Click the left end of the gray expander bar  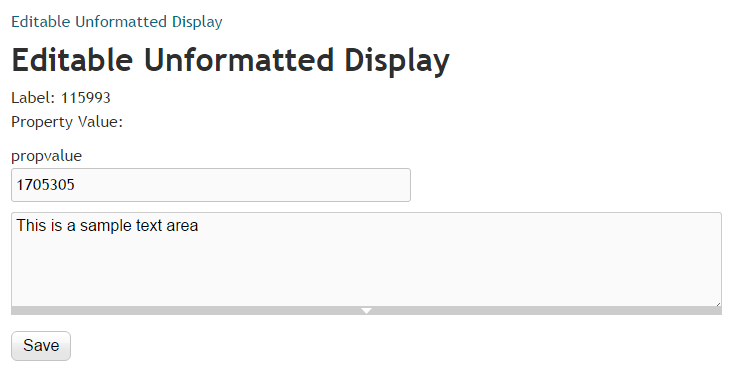(x=19, y=310)
